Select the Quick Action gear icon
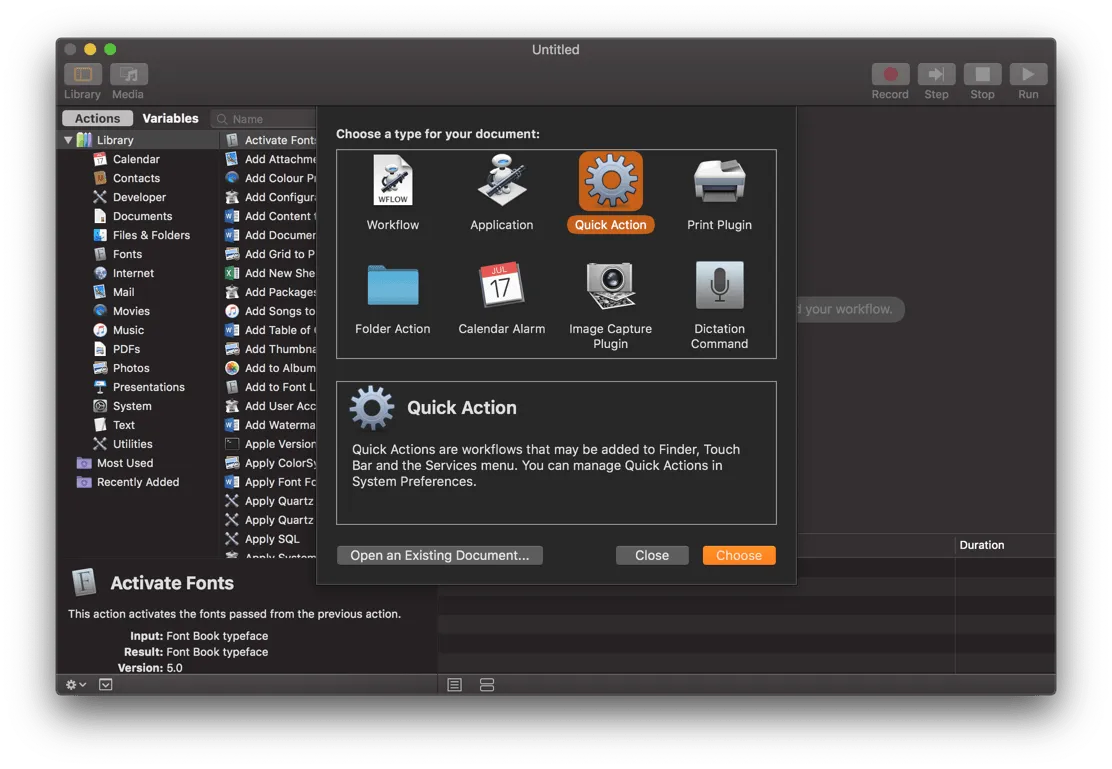This screenshot has height=769, width=1112. 611,181
